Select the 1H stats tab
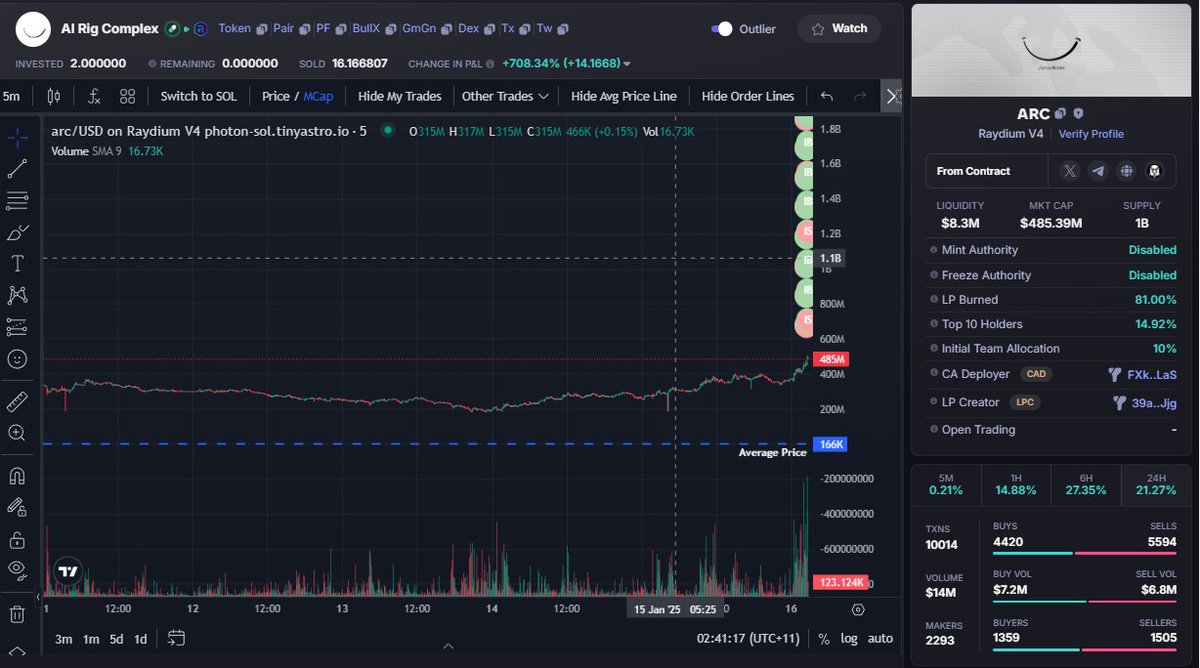 pos(1016,484)
